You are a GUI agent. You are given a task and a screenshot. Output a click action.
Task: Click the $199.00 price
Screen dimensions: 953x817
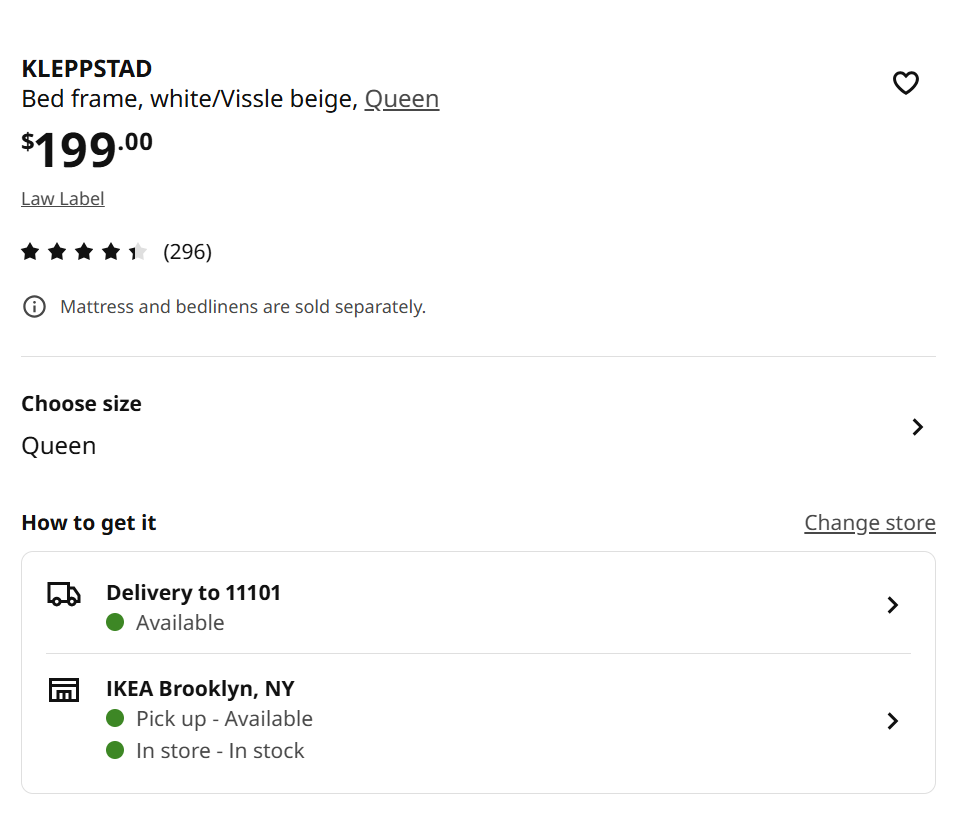[x=87, y=149]
